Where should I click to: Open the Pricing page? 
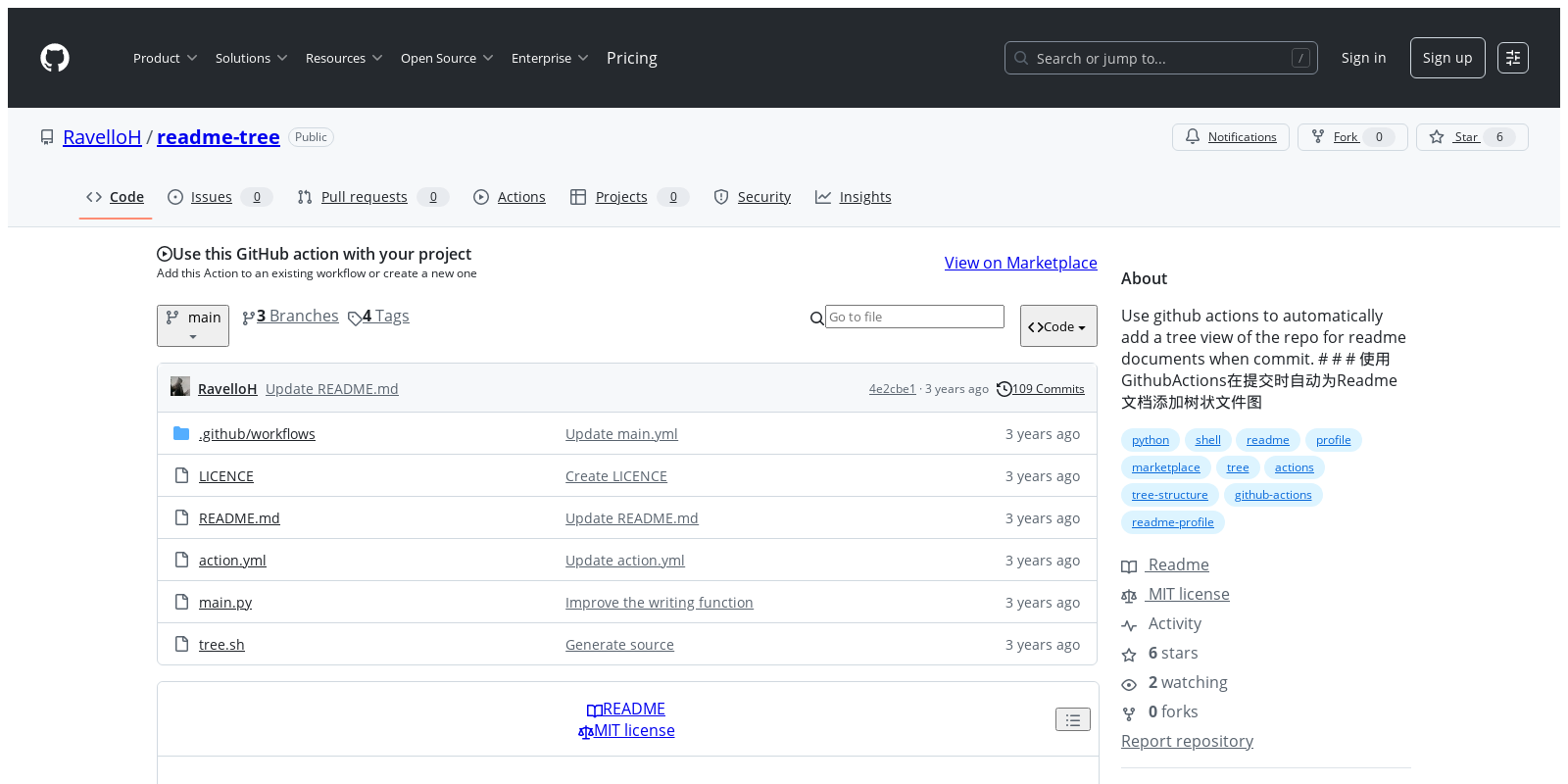click(x=632, y=58)
